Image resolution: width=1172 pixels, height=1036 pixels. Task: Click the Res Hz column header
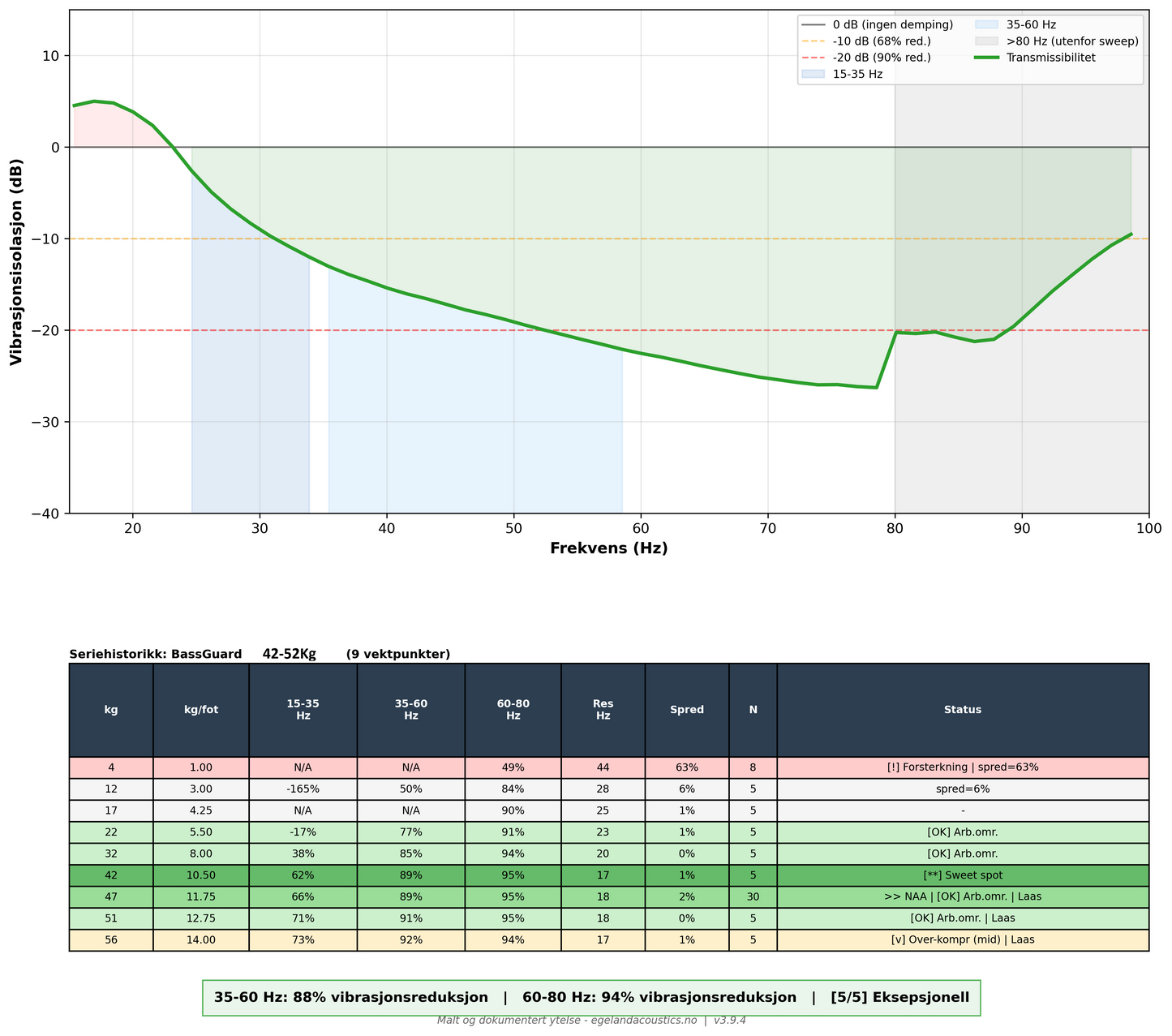[603, 710]
